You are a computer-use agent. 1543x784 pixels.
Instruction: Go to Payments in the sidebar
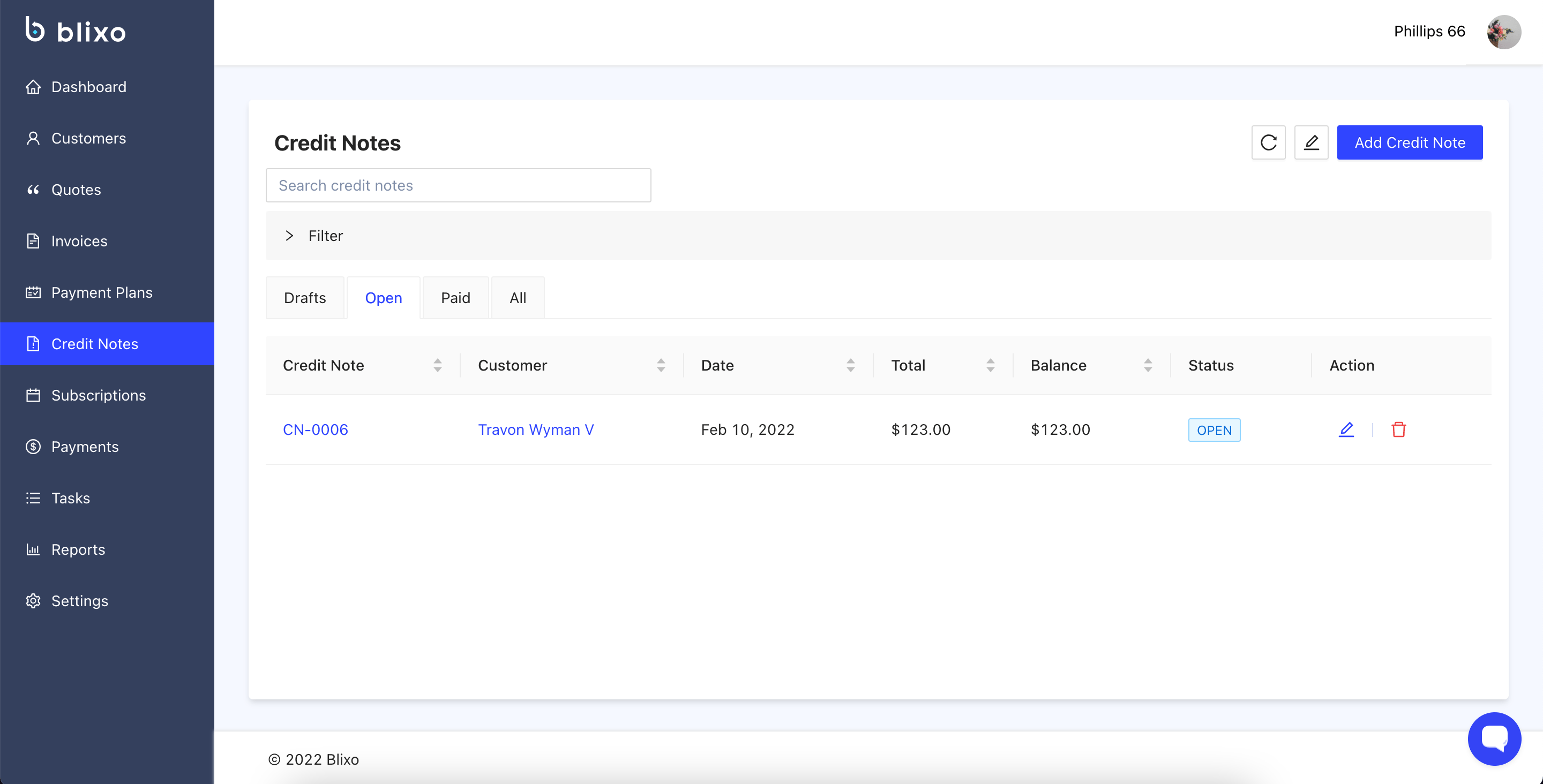point(85,447)
